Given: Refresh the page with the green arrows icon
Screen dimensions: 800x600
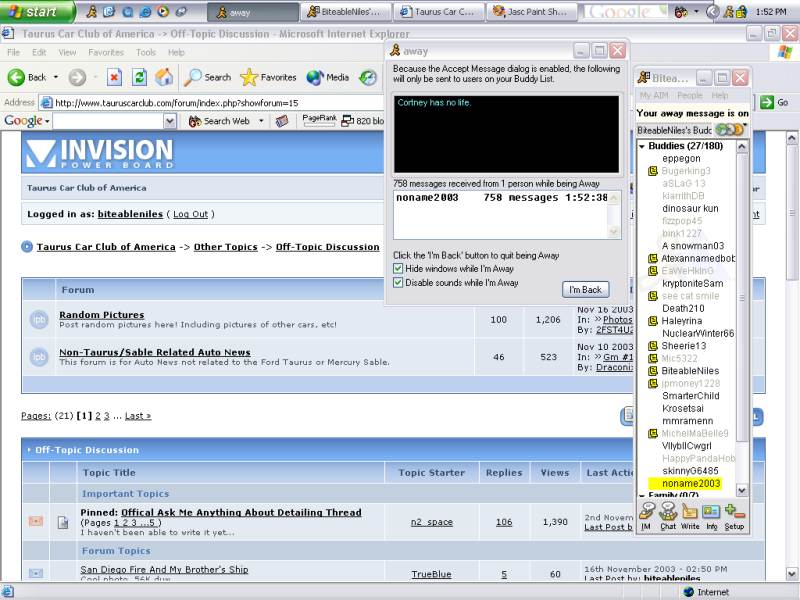Looking at the screenshot, I should (x=139, y=78).
